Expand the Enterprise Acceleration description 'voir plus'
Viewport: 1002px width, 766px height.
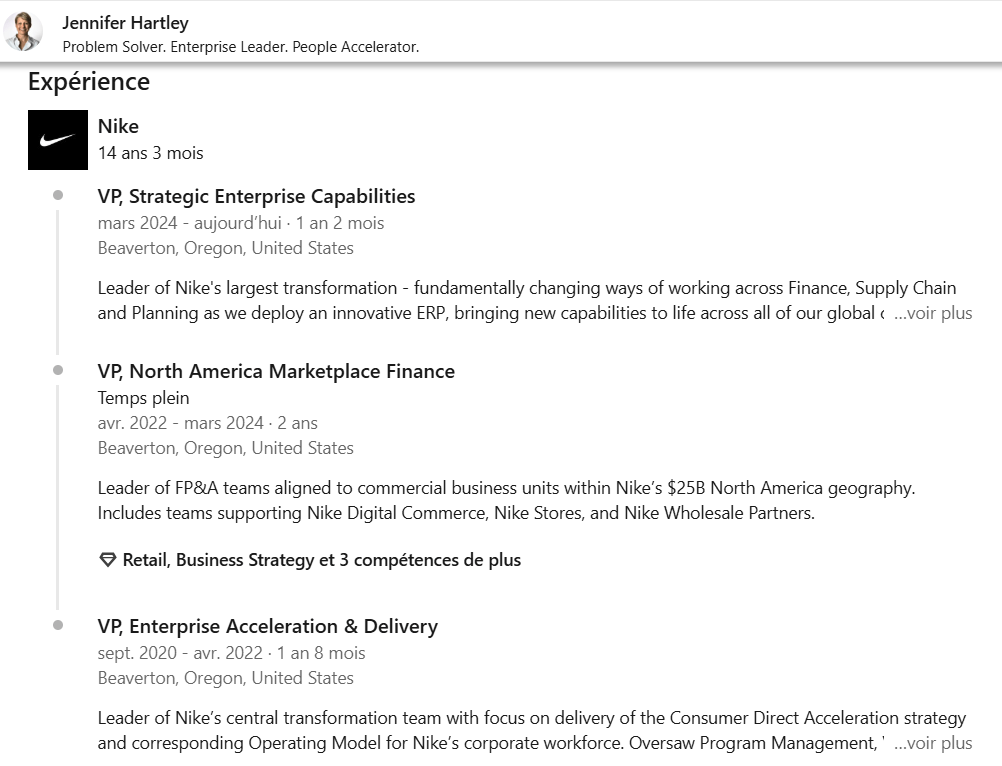pos(933,743)
